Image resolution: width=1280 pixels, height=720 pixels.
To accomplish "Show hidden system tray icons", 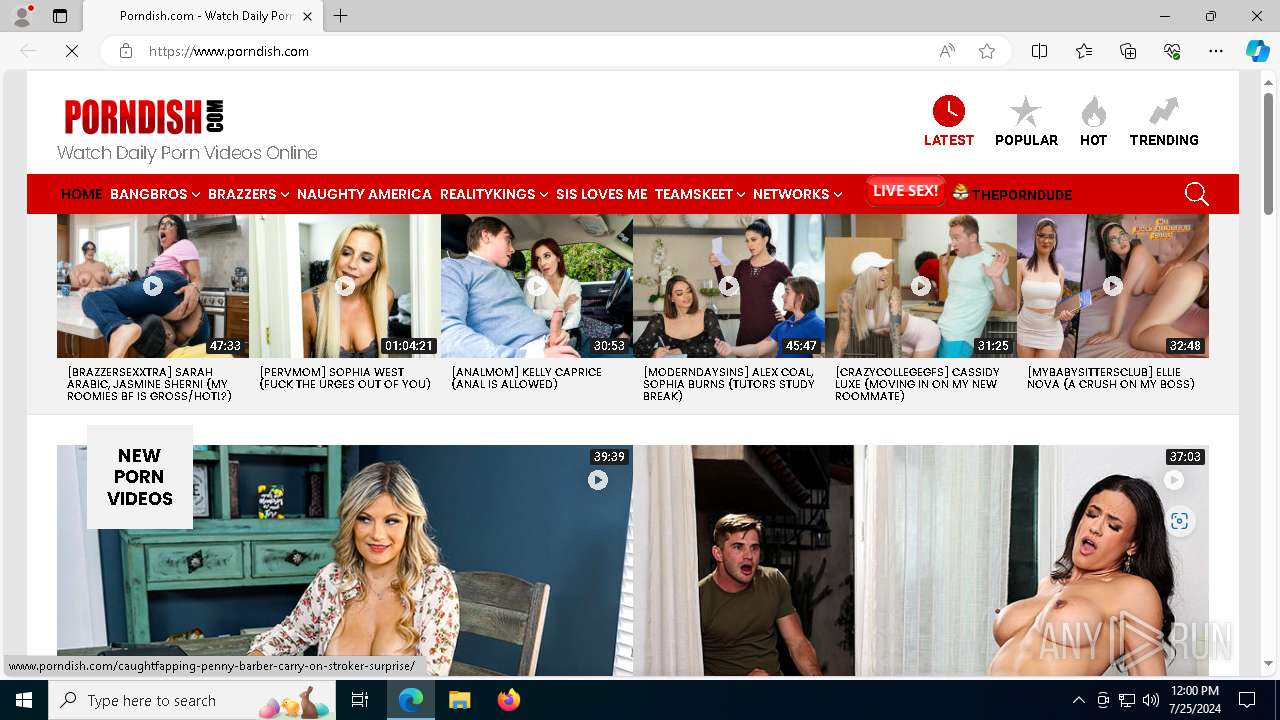I will pos(1078,700).
